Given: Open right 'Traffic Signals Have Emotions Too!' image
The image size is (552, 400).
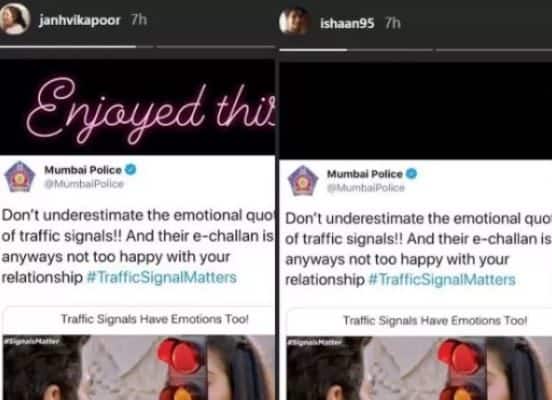Looking at the screenshot, I should (x=419, y=354).
